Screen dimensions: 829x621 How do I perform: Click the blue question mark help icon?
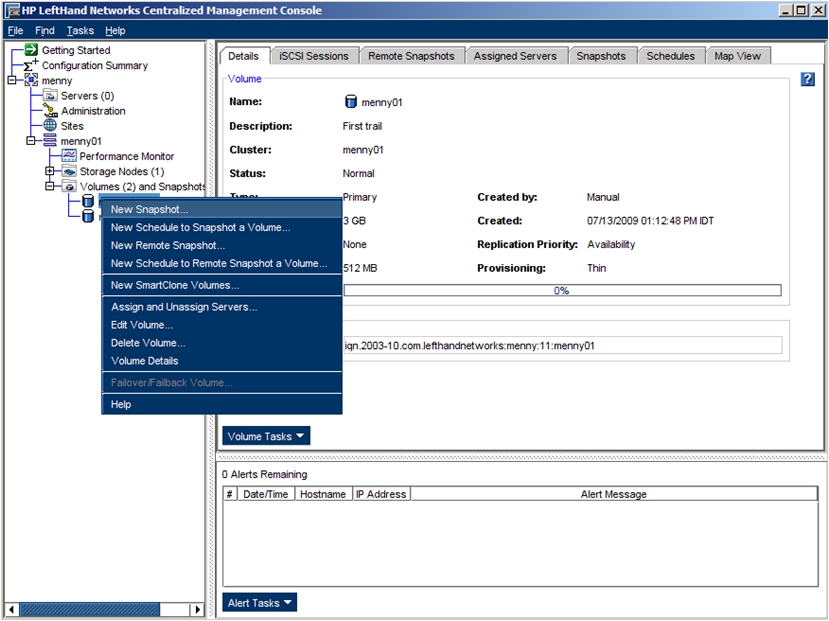click(x=807, y=79)
